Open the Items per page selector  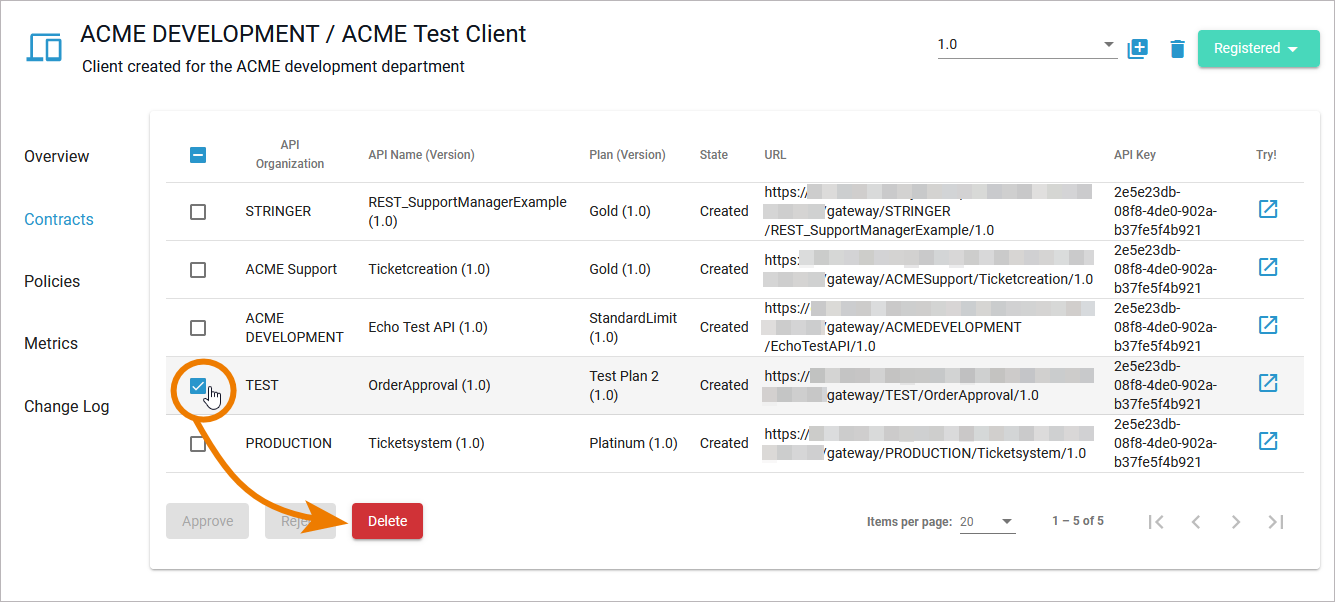coord(987,522)
